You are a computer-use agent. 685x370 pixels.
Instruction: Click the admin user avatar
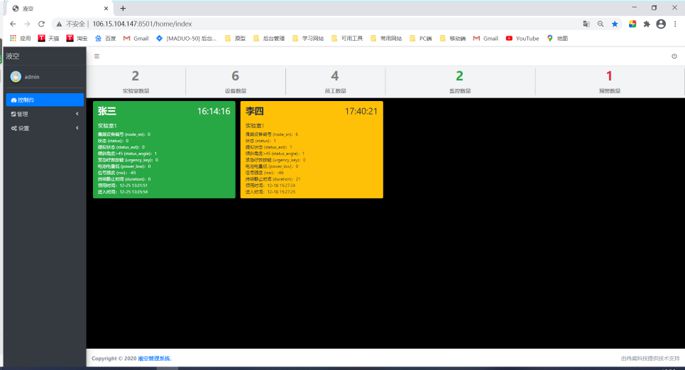coord(16,76)
